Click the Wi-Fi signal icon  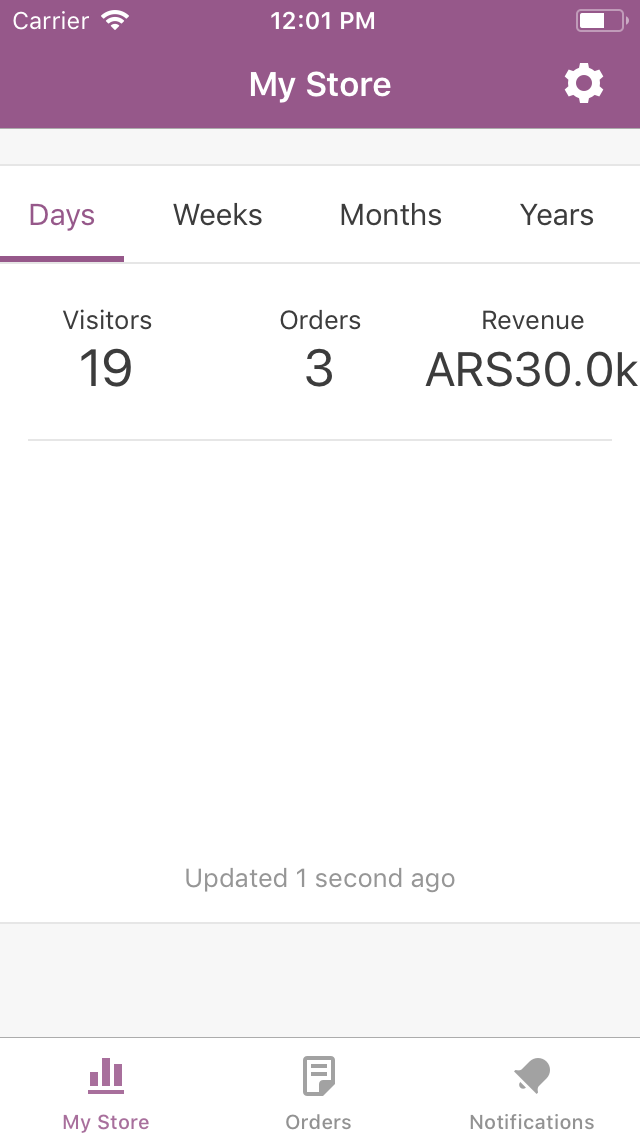[x=115, y=20]
